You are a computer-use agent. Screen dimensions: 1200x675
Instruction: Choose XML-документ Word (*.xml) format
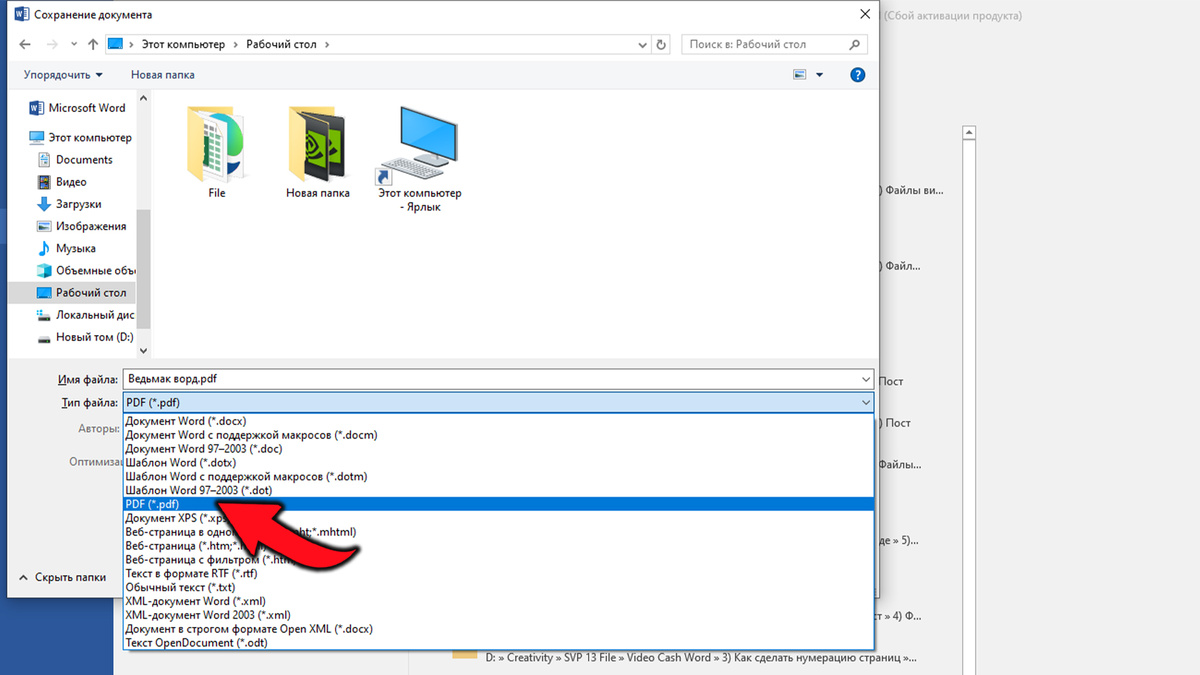498,601
